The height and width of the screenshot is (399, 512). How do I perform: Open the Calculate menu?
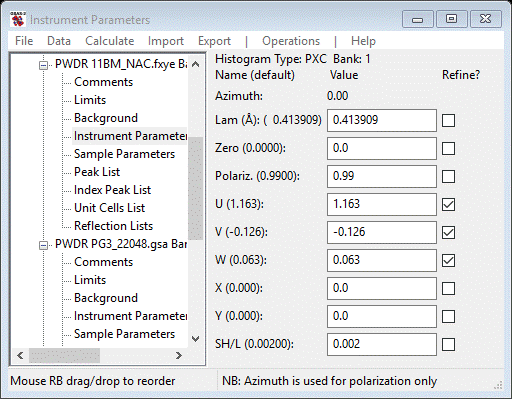(x=110, y=41)
